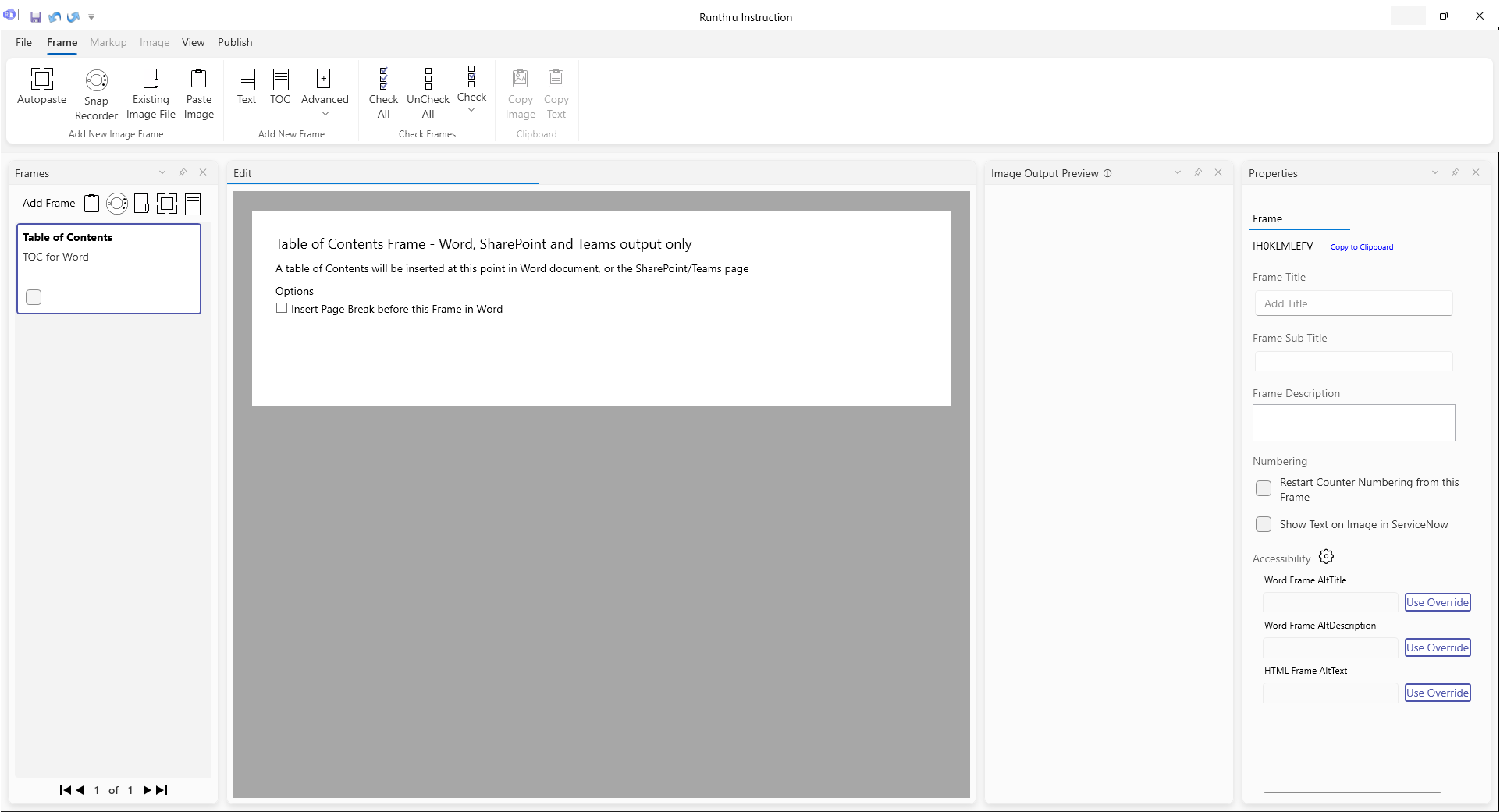Image resolution: width=1500 pixels, height=812 pixels.
Task: Click the Copy to Clipboard link
Action: [x=1361, y=247]
